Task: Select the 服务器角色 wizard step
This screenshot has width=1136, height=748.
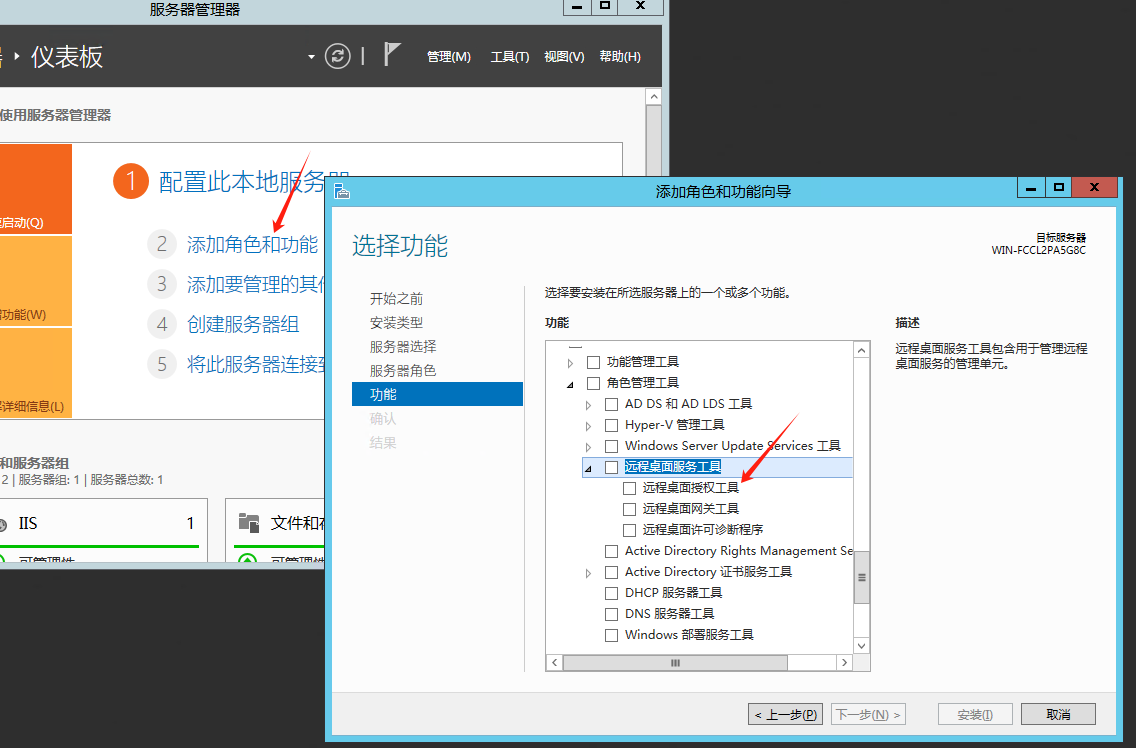Action: click(x=402, y=370)
